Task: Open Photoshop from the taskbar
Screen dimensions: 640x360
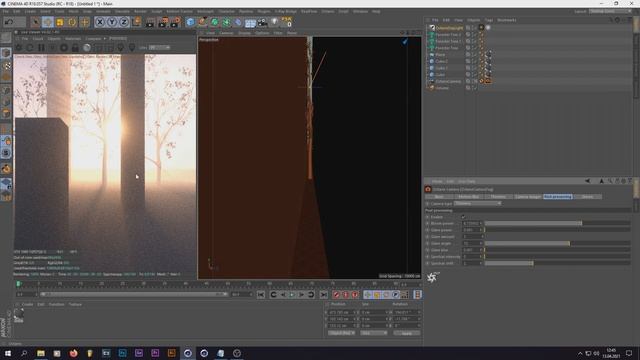Action: tap(122, 353)
